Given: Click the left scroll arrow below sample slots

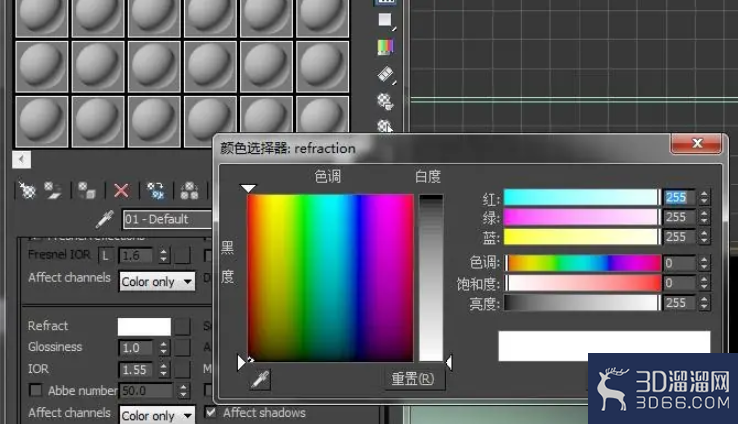Looking at the screenshot, I should (21, 160).
